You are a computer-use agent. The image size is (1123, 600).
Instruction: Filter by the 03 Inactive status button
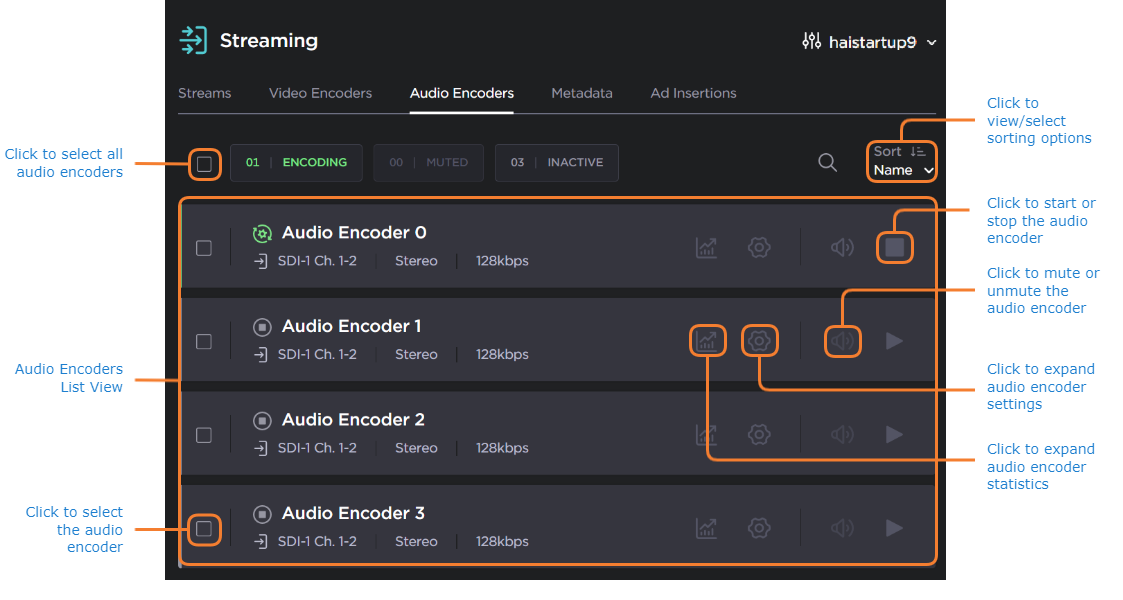tap(556, 163)
